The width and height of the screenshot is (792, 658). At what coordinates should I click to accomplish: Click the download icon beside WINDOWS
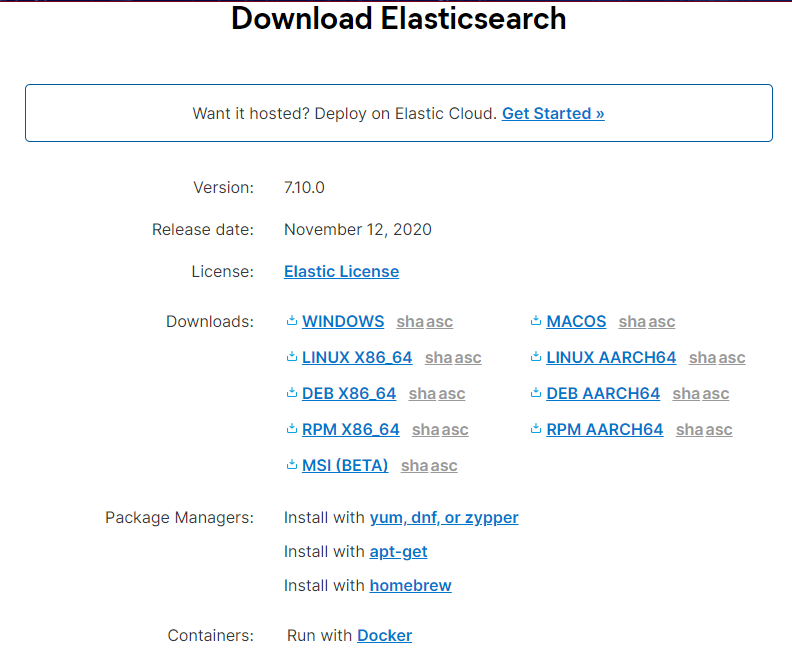(x=291, y=321)
